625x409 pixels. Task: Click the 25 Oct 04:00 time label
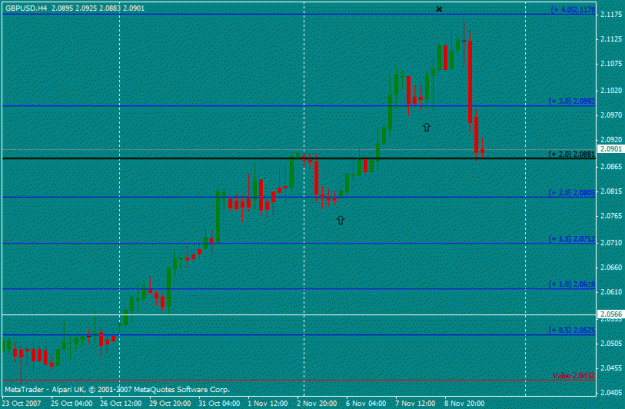(x=72, y=403)
